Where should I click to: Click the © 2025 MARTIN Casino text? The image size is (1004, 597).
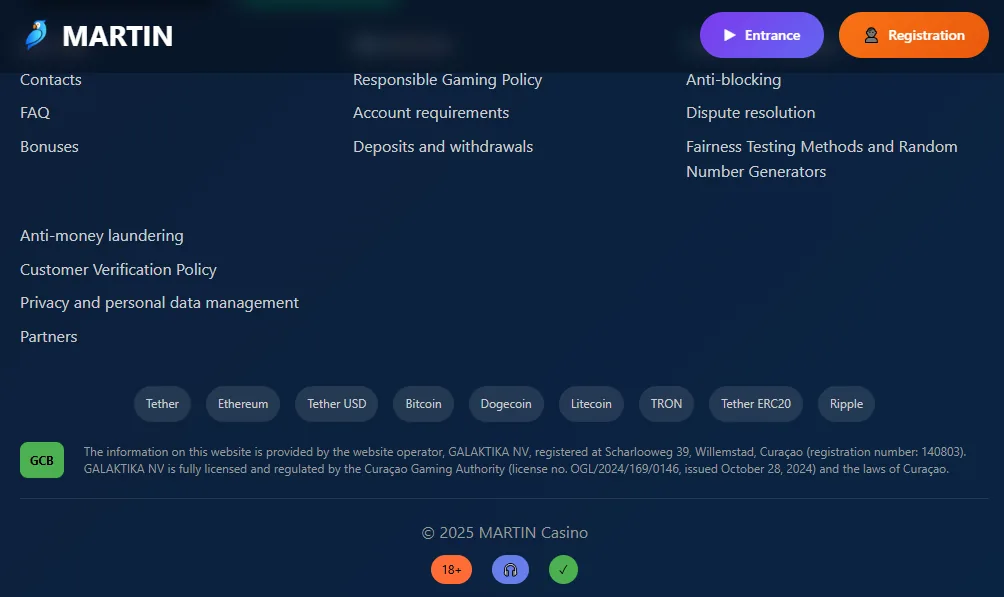[505, 532]
